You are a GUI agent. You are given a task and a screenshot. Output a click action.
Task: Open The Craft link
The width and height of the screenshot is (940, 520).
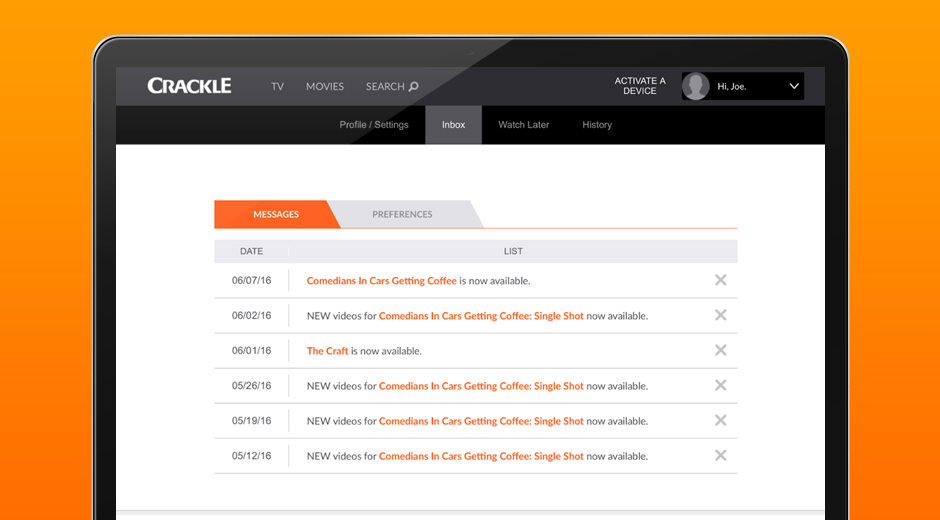tap(327, 351)
